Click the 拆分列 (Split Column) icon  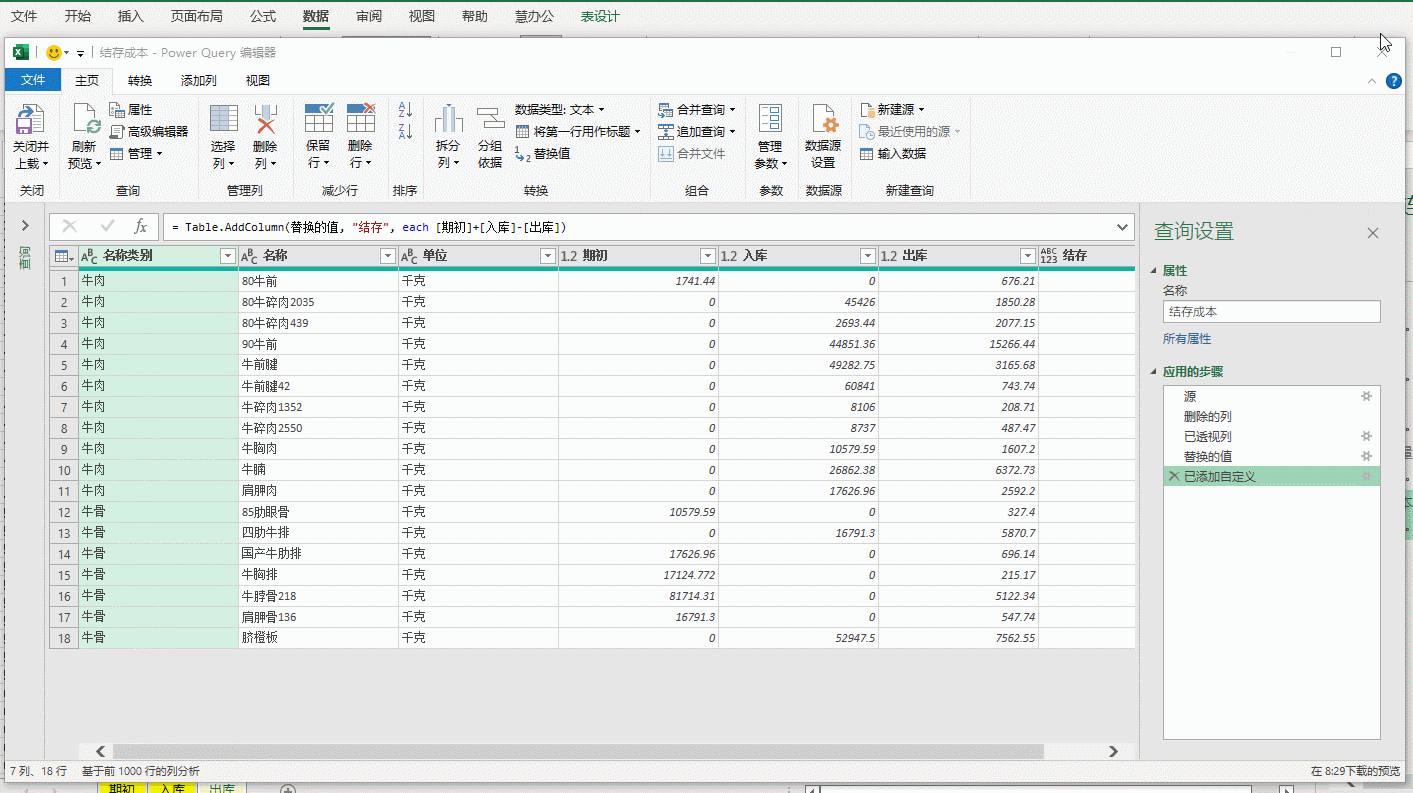pyautogui.click(x=448, y=119)
